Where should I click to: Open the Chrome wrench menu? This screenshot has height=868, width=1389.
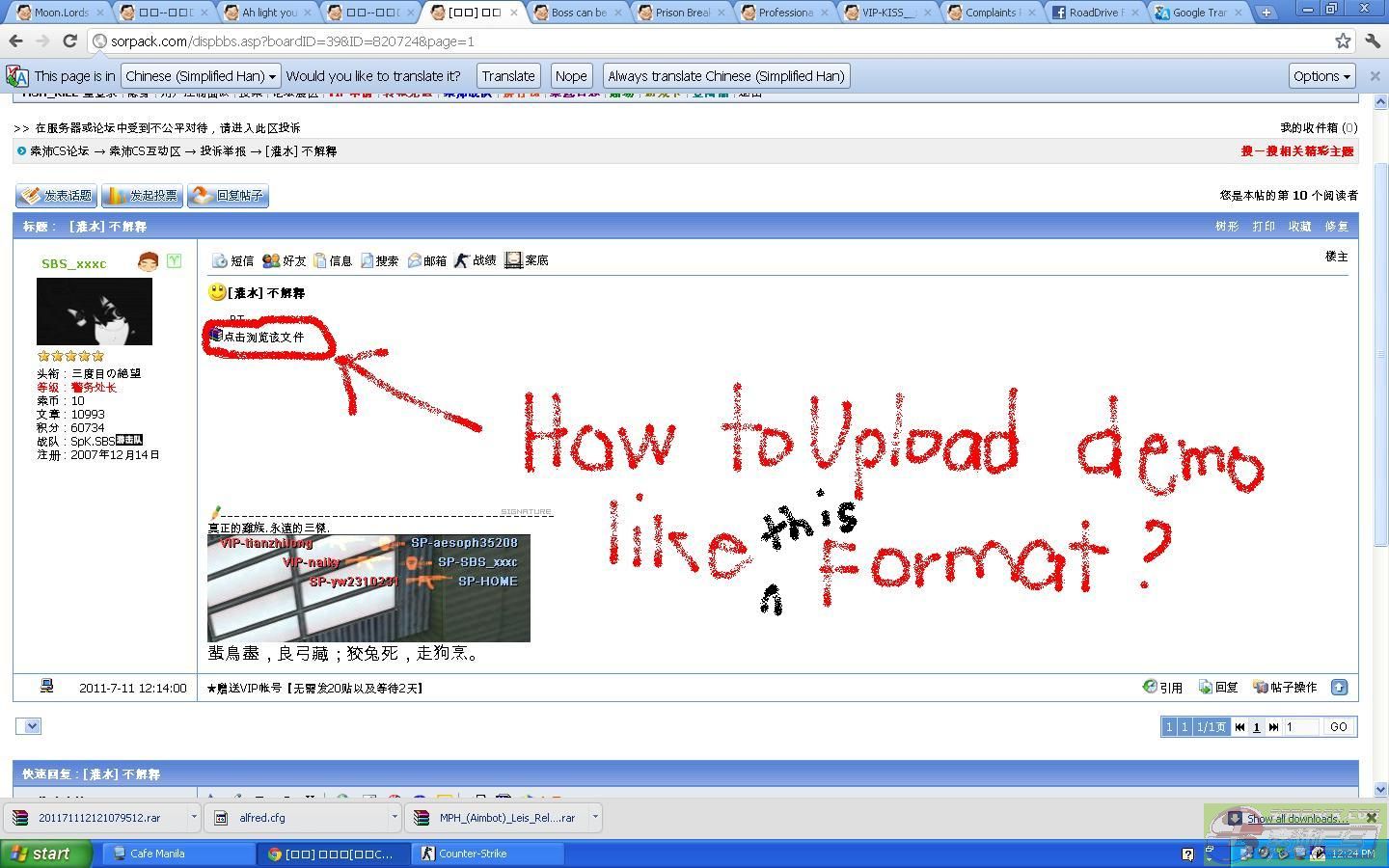1373,41
